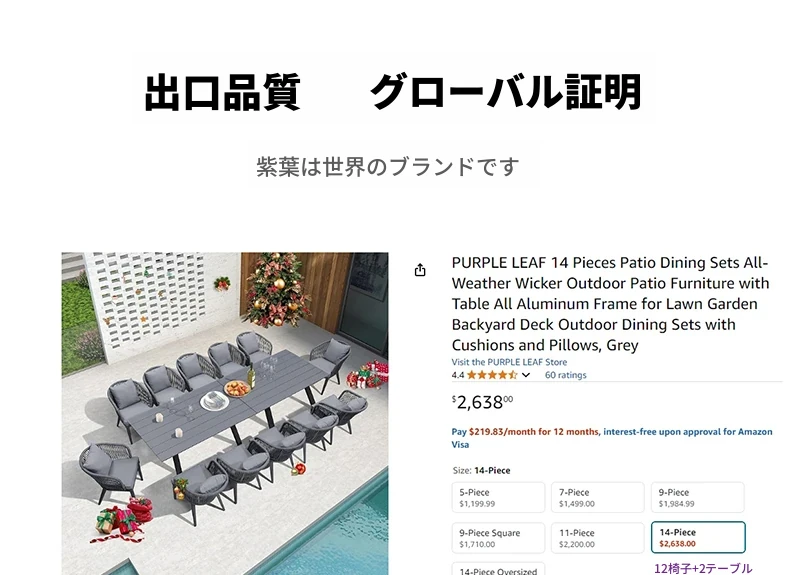Open the interest-free Amazon Visa offer link
The width and height of the screenshot is (790, 575).
click(x=612, y=438)
